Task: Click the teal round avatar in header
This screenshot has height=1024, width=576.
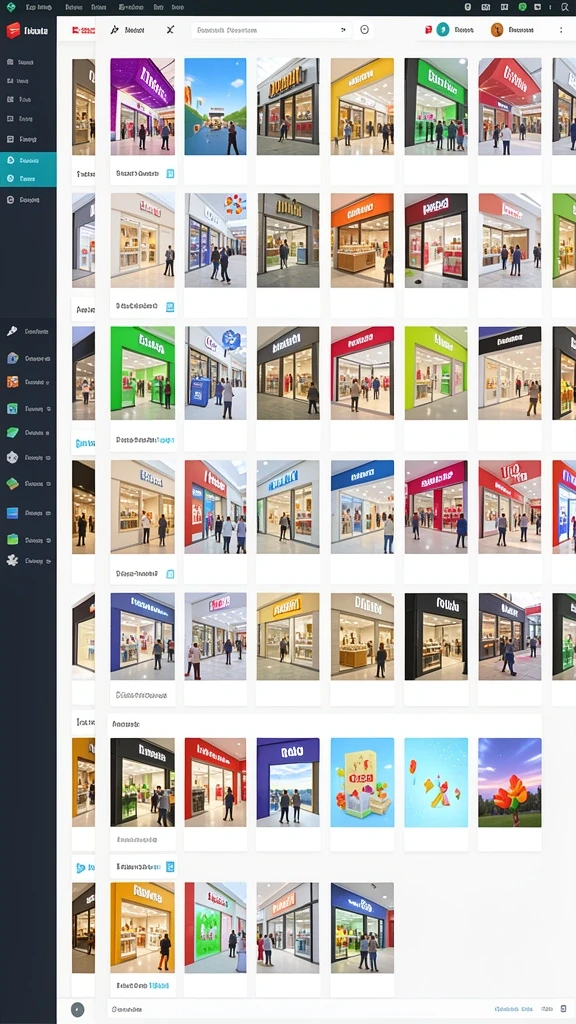Action: click(443, 30)
